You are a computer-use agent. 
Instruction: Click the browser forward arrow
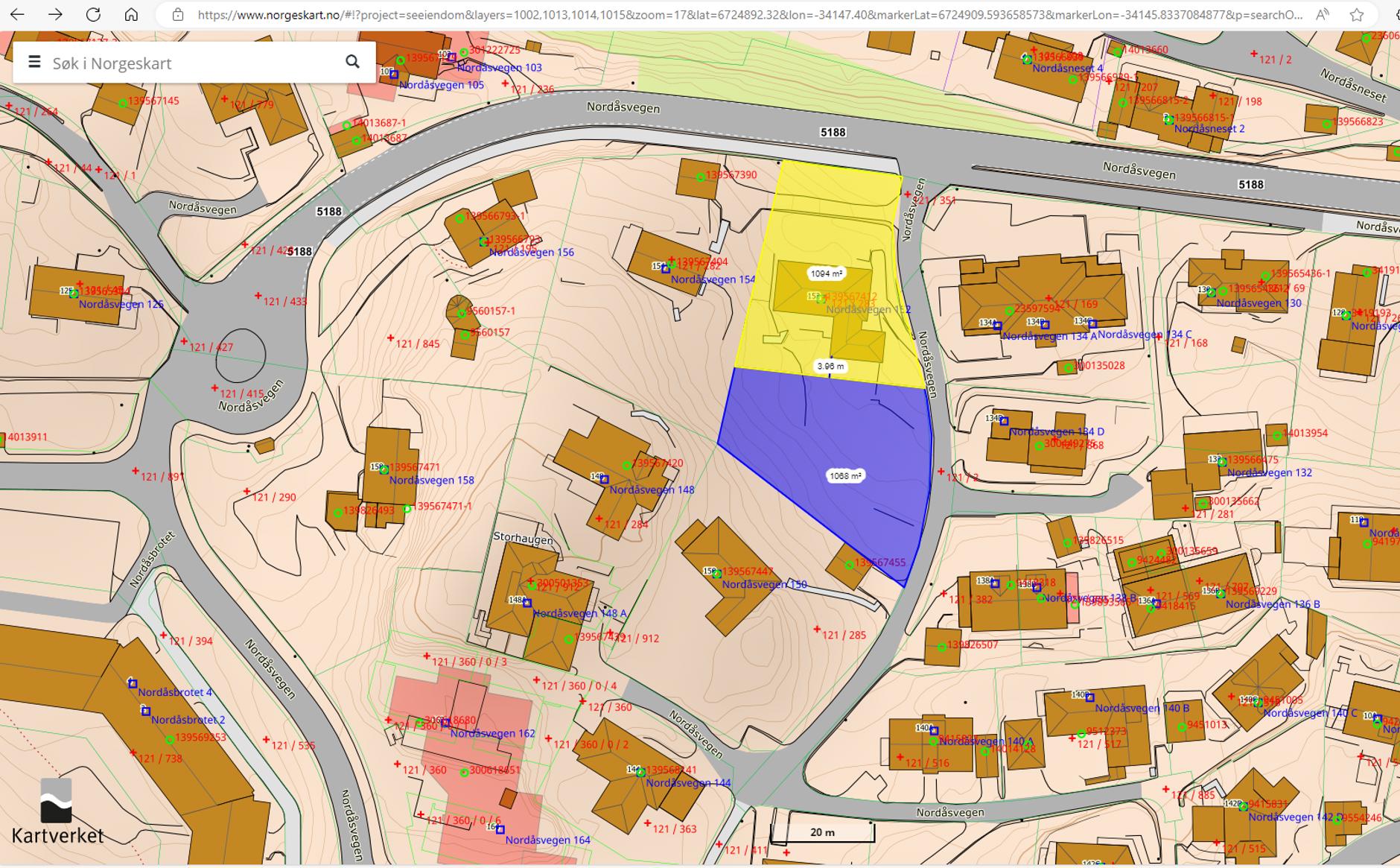click(x=55, y=14)
